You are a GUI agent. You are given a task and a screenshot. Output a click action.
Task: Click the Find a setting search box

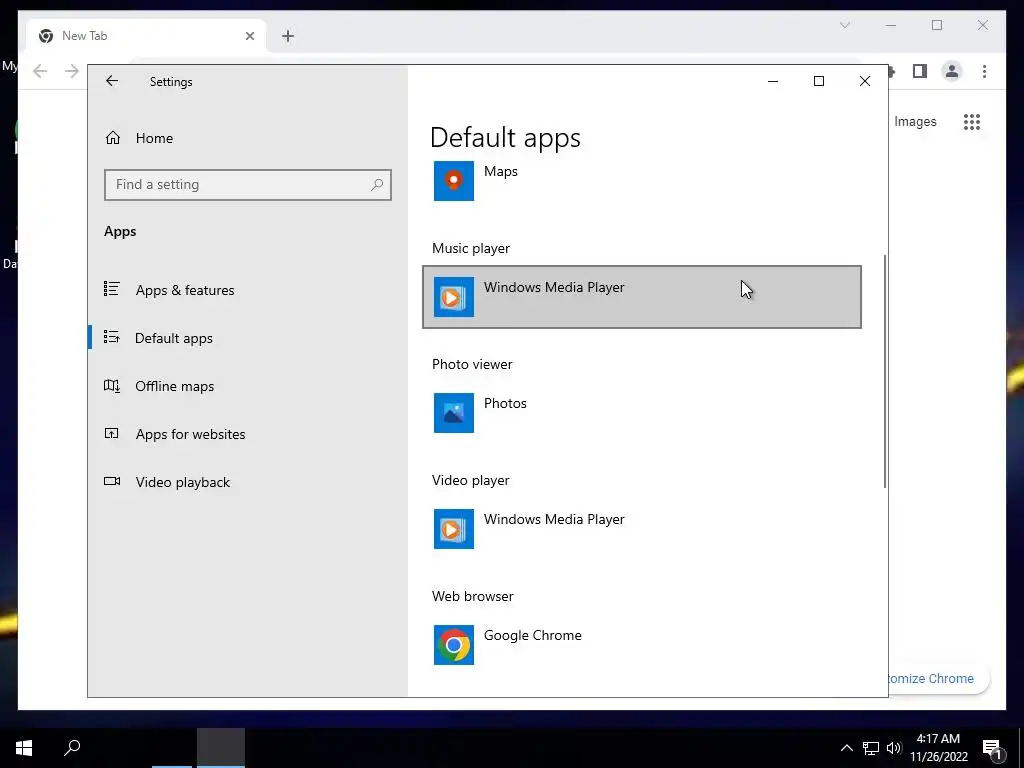(x=248, y=185)
